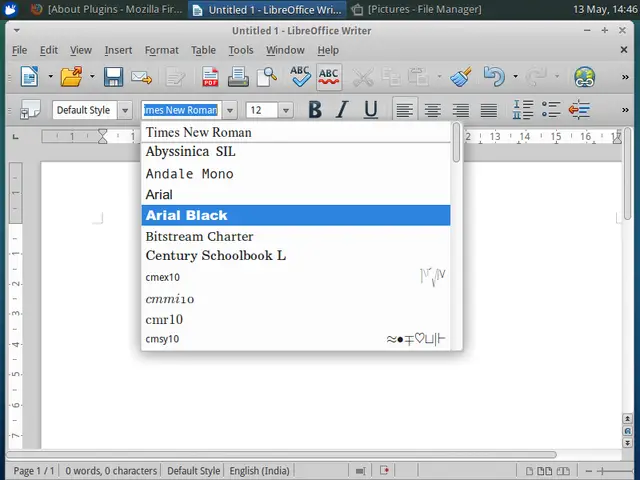Open the Insert menu
This screenshot has height=480, width=640.
[x=118, y=50]
